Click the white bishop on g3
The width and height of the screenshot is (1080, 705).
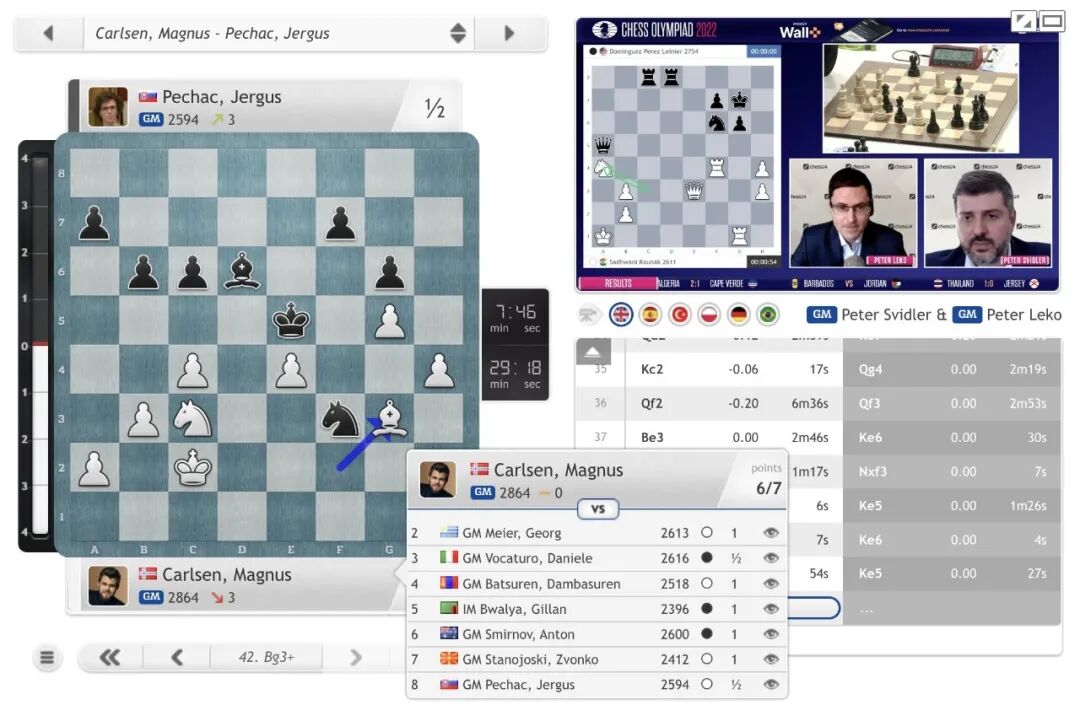tap(390, 419)
